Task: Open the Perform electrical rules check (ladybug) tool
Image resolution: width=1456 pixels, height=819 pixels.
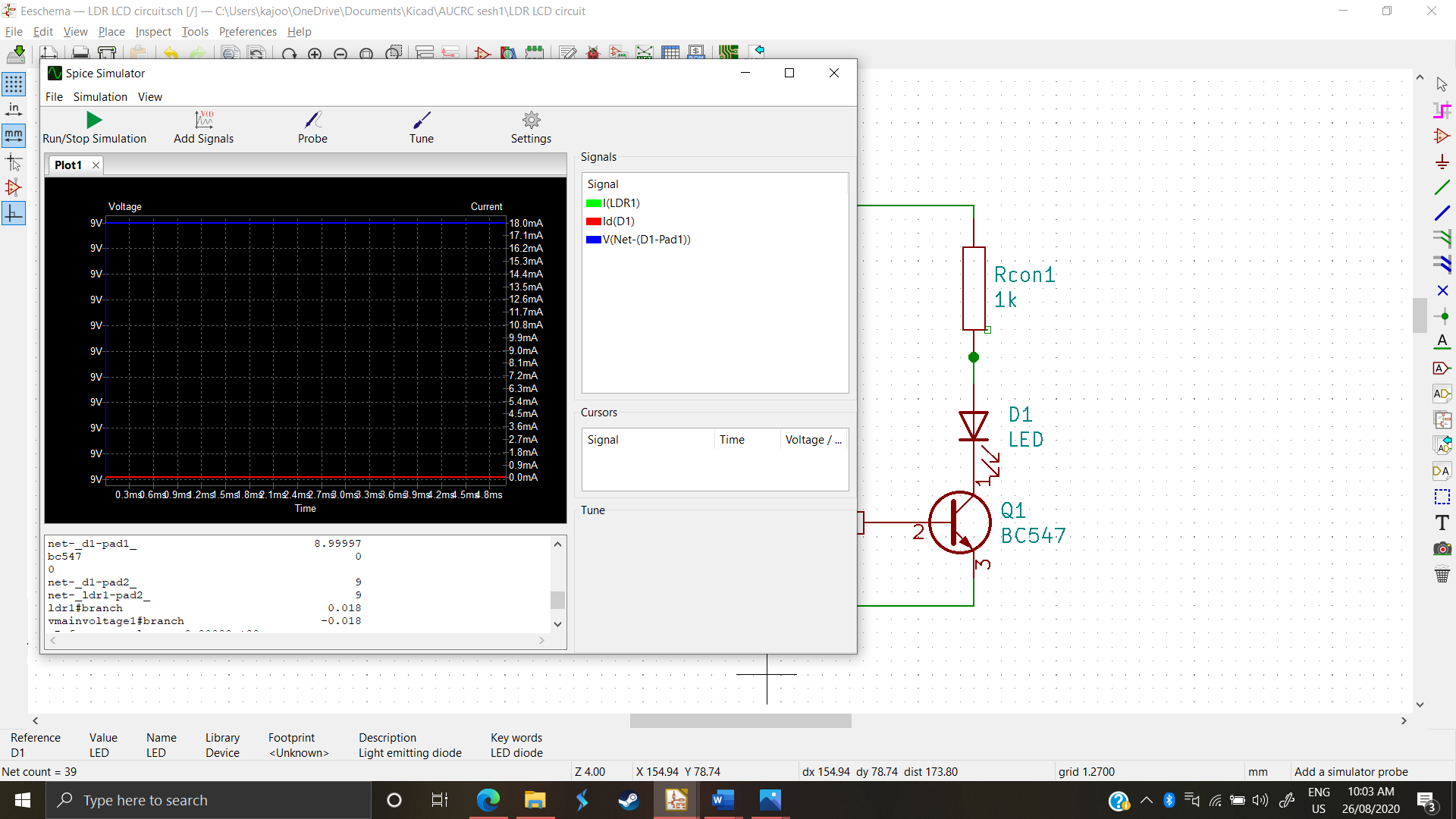Action: click(595, 52)
